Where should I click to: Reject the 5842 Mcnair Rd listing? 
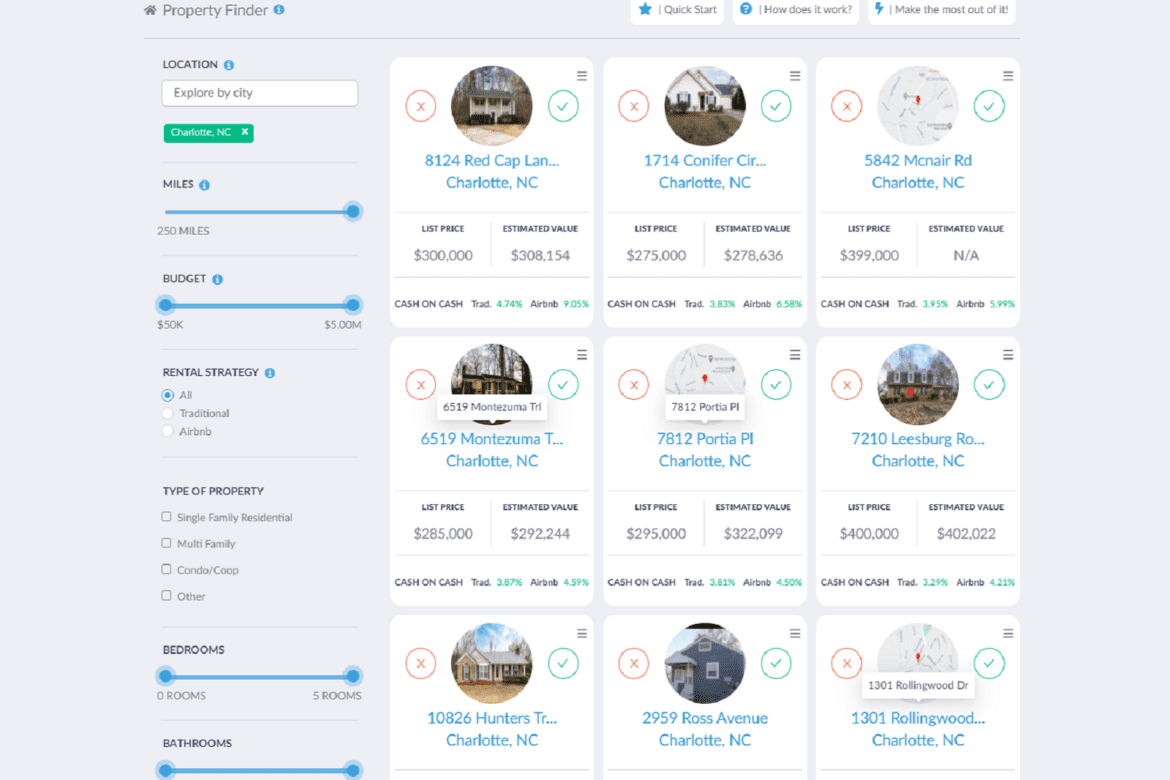[846, 105]
